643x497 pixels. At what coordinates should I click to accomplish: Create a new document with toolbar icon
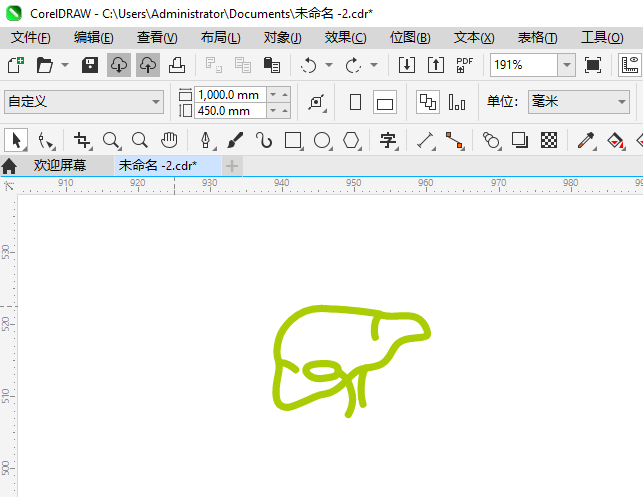[x=16, y=65]
